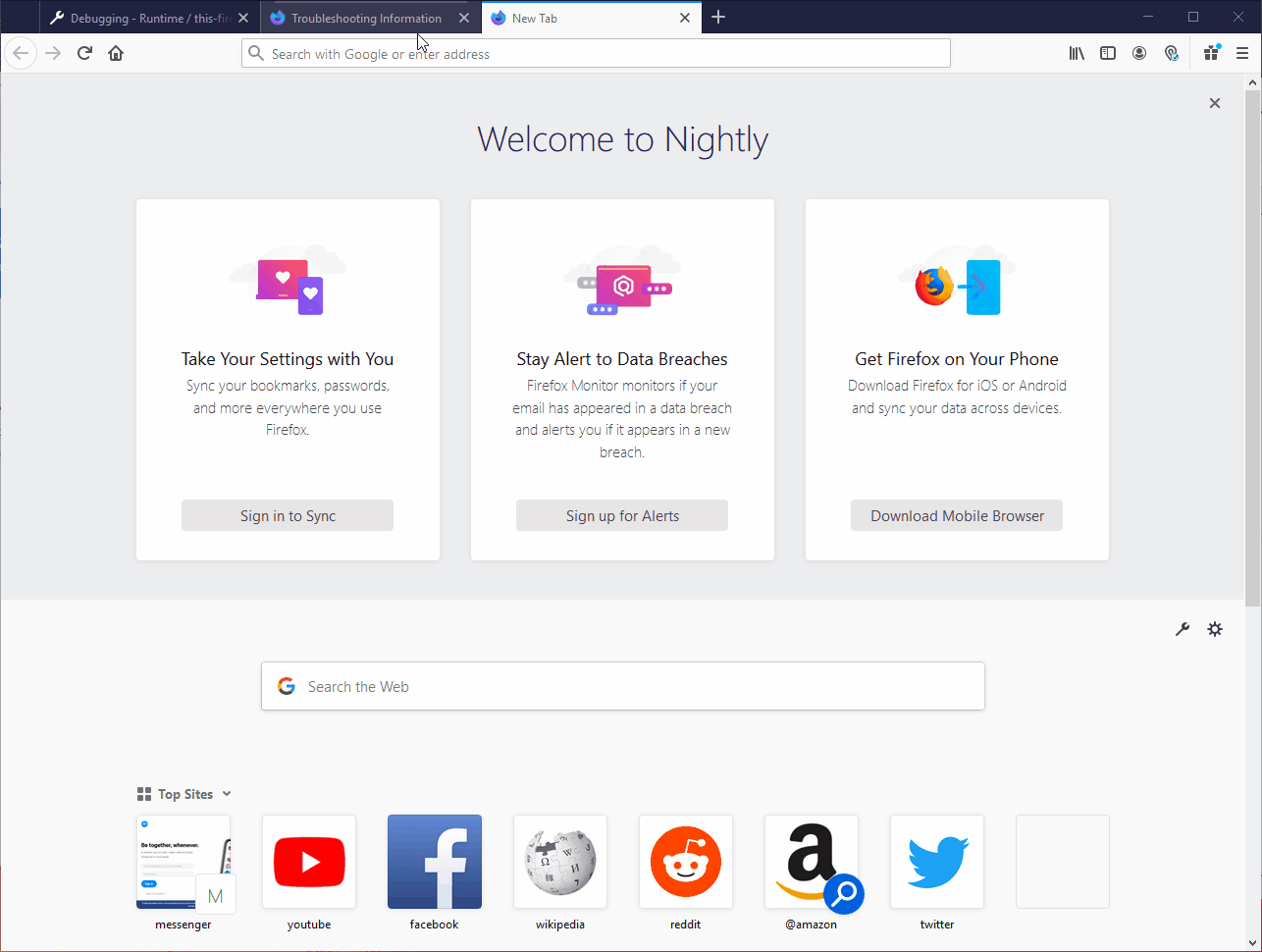Open the youtube top site tile
This screenshot has width=1262, height=952.
tap(309, 862)
